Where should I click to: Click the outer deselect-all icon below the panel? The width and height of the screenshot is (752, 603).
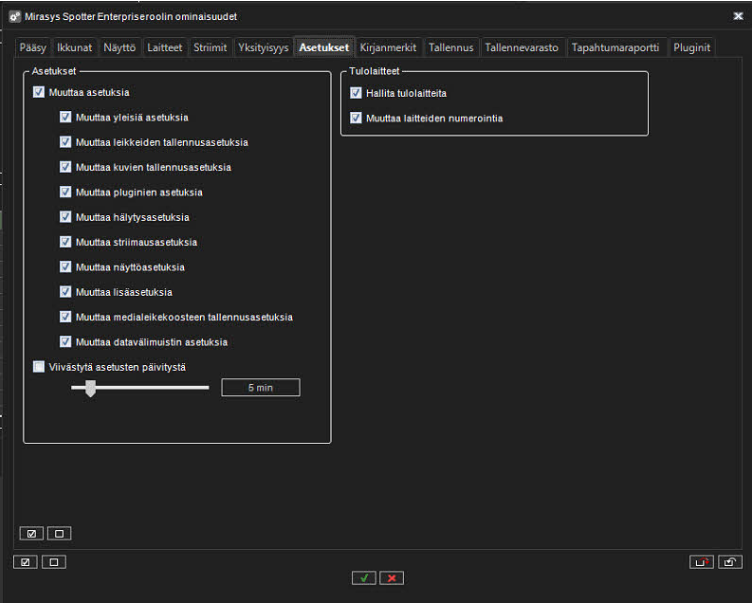52,562
